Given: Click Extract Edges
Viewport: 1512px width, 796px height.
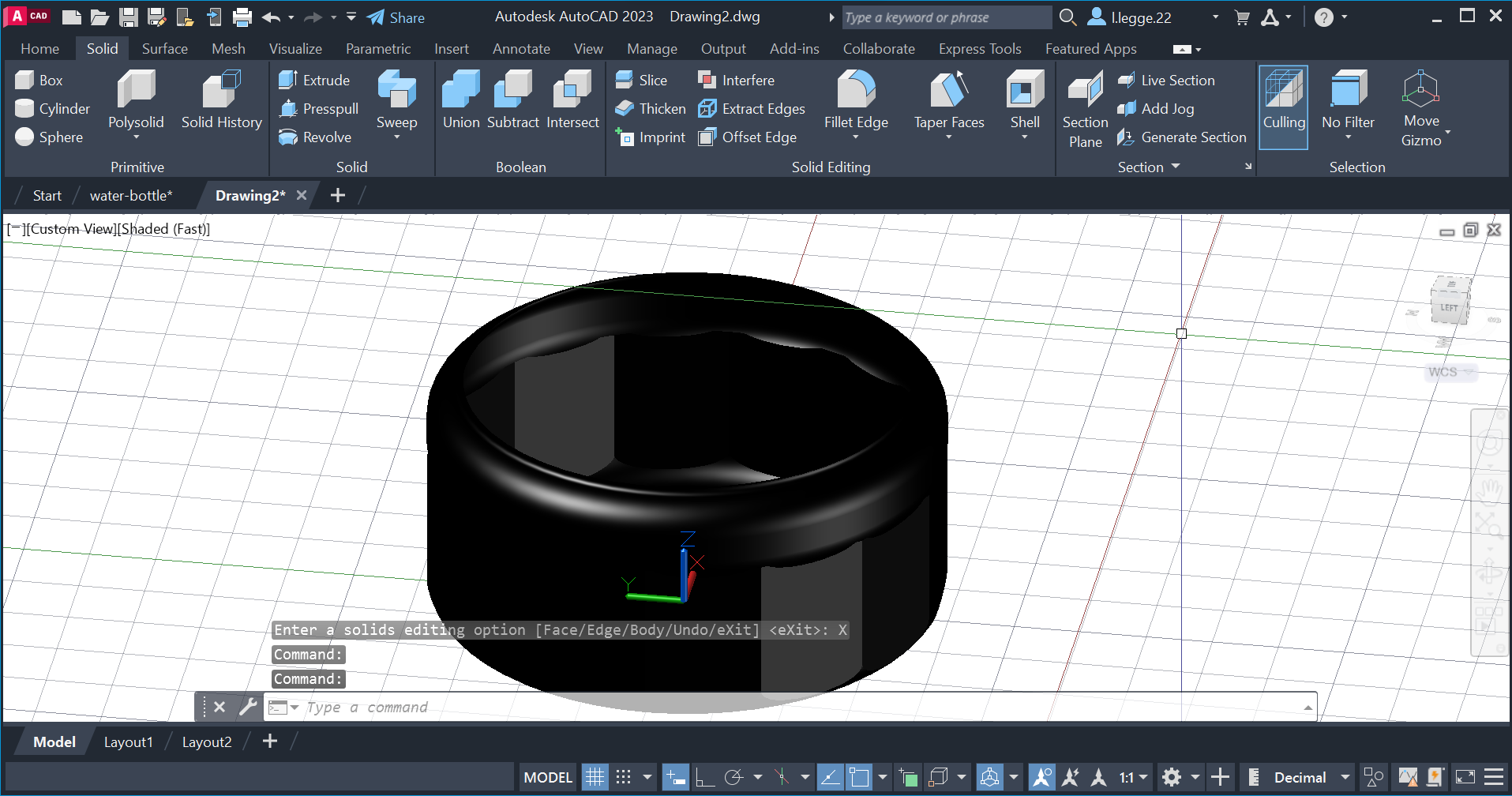Looking at the screenshot, I should coord(752,108).
